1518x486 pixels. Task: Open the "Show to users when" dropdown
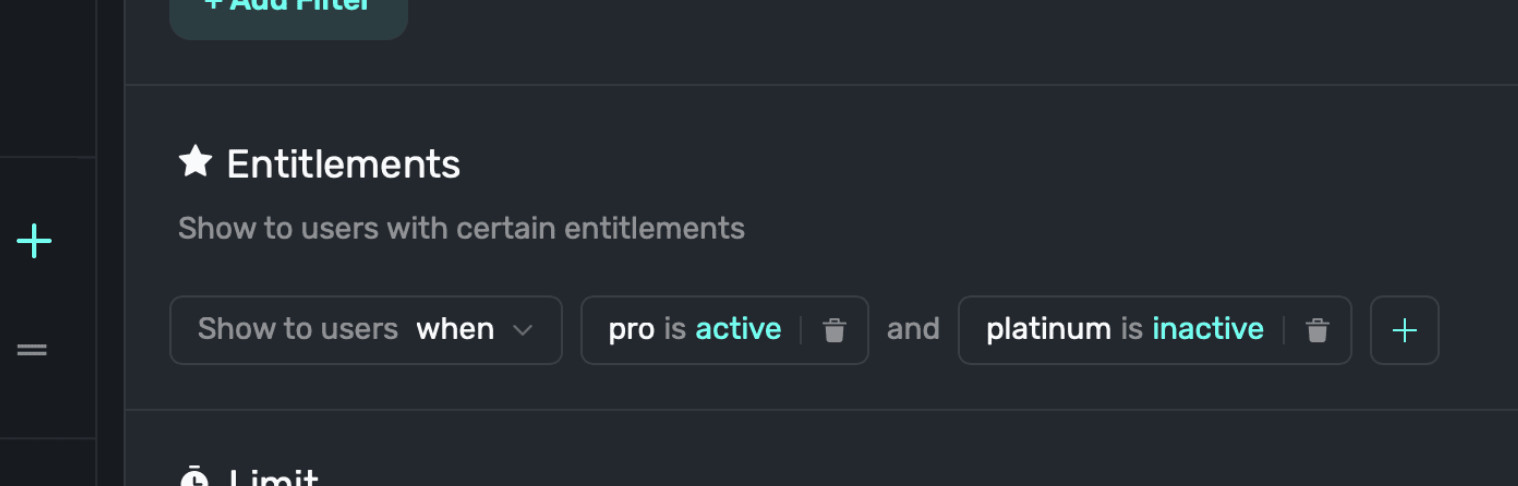coord(366,330)
